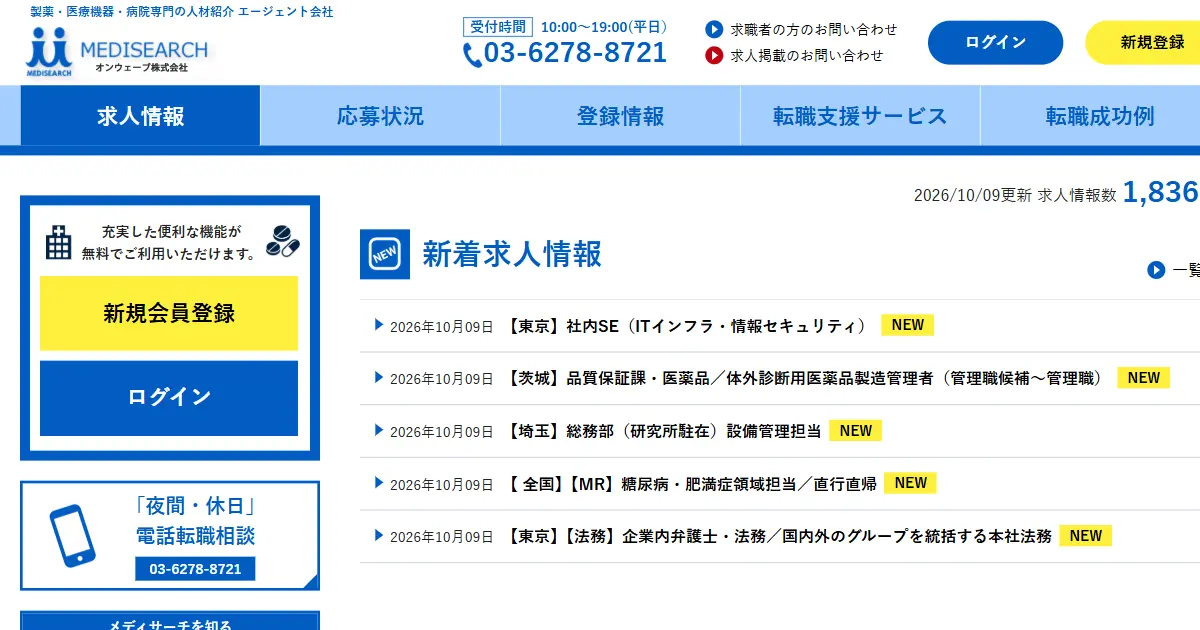Click 「夜間・休日」電話転職相談 banner text
The image size is (1200, 630).
[195, 521]
